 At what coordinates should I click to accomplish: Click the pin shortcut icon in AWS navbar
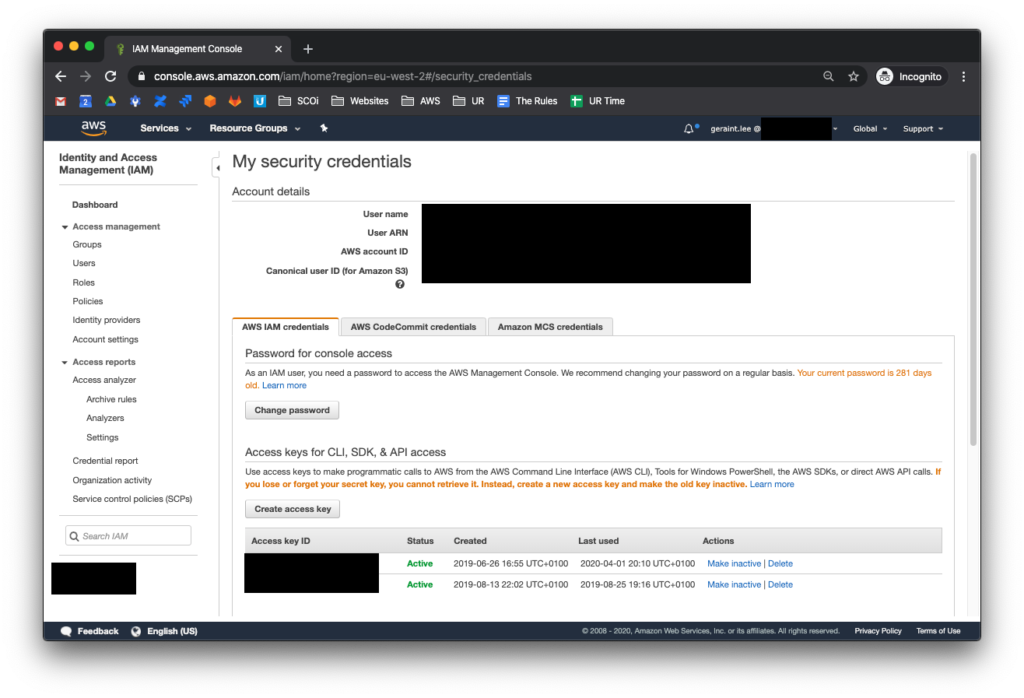[324, 128]
